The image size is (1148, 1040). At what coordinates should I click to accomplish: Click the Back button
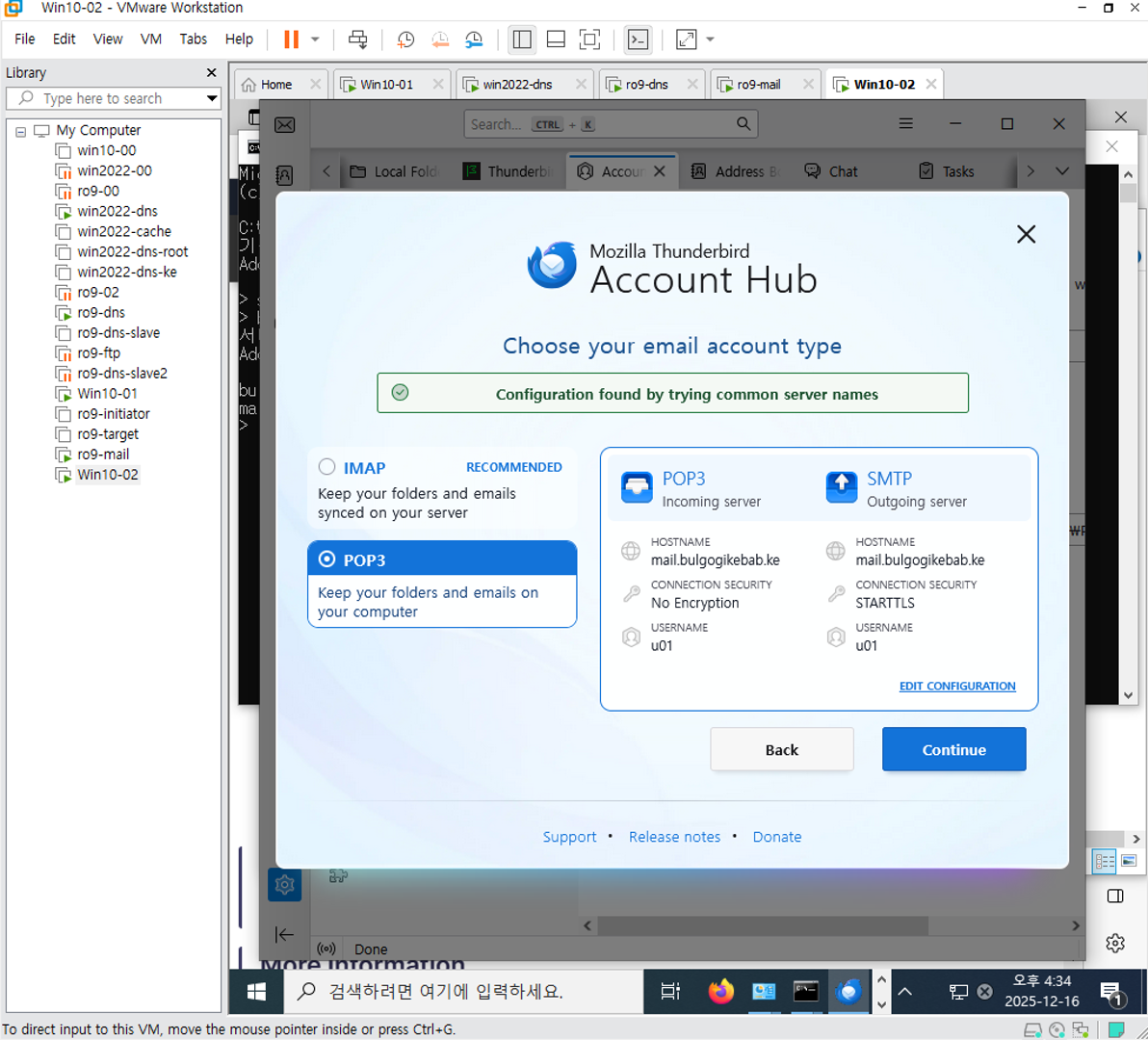[x=781, y=749]
